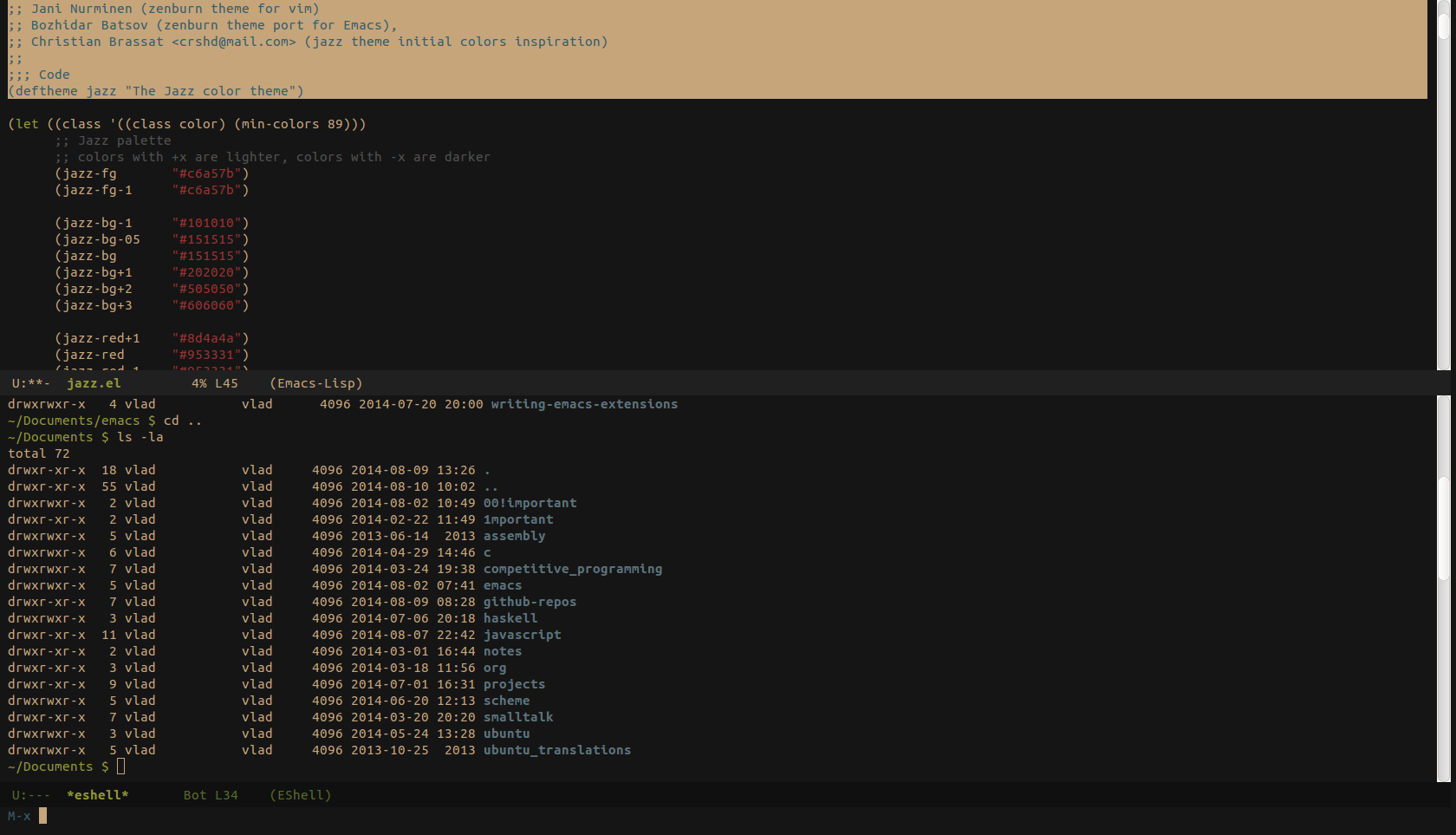Click the "#606060" value of jazz-bg+3
The height and width of the screenshot is (835, 1456).
pyautogui.click(x=206, y=305)
